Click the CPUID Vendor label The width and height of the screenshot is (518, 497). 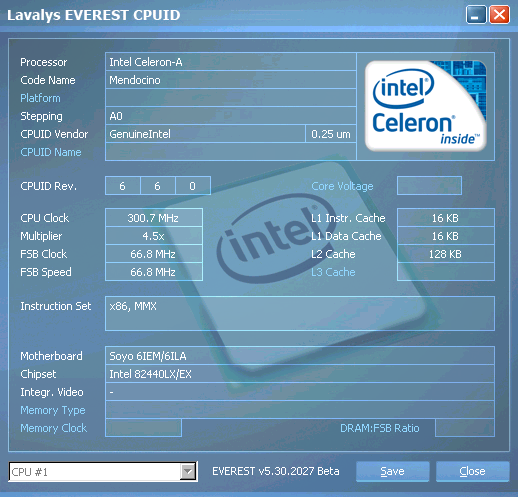pyautogui.click(x=54, y=134)
